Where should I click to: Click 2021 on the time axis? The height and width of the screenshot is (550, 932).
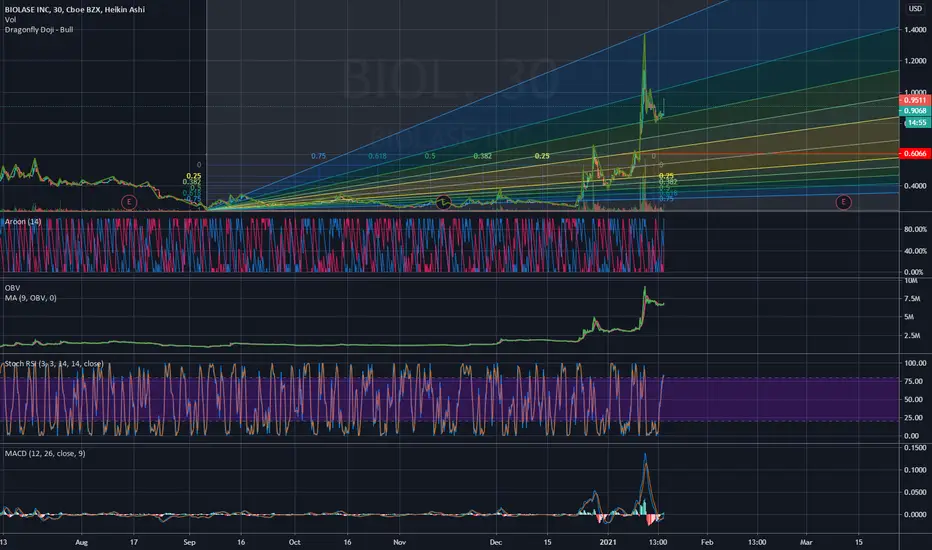[607, 542]
